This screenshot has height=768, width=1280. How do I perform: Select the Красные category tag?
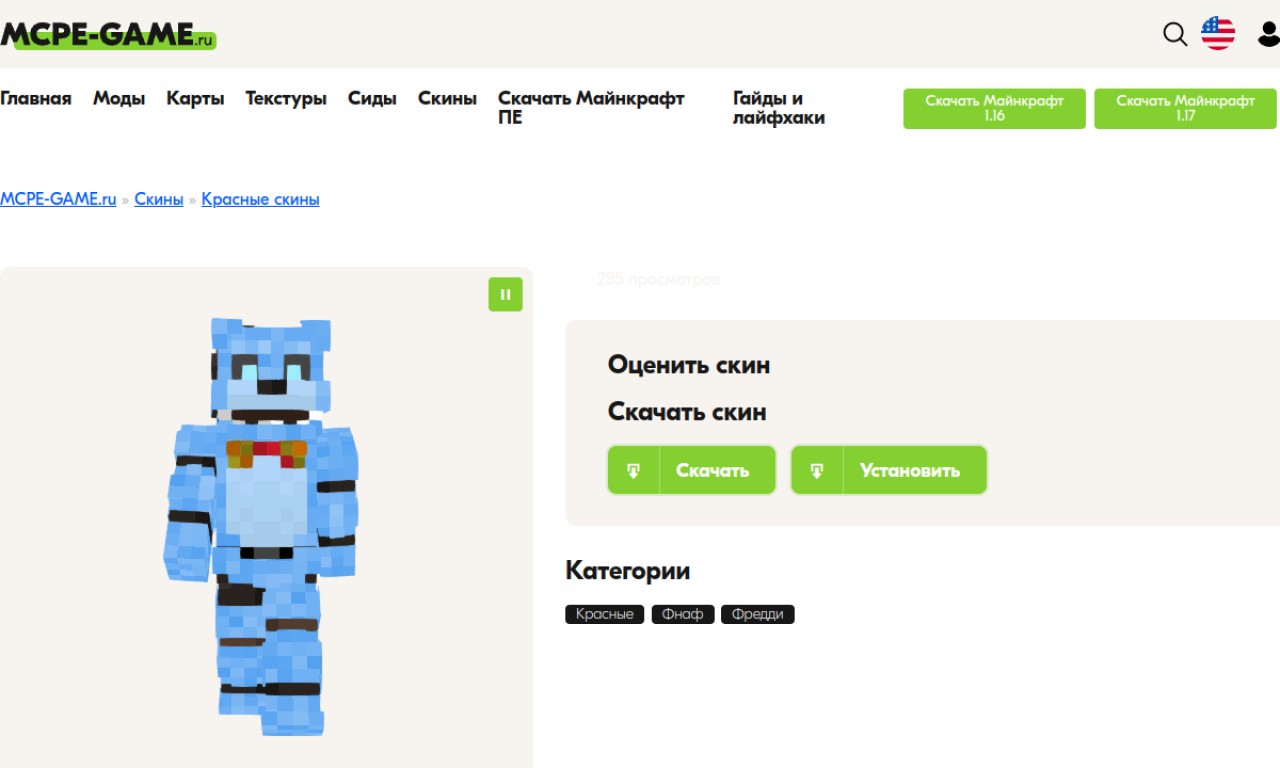605,614
